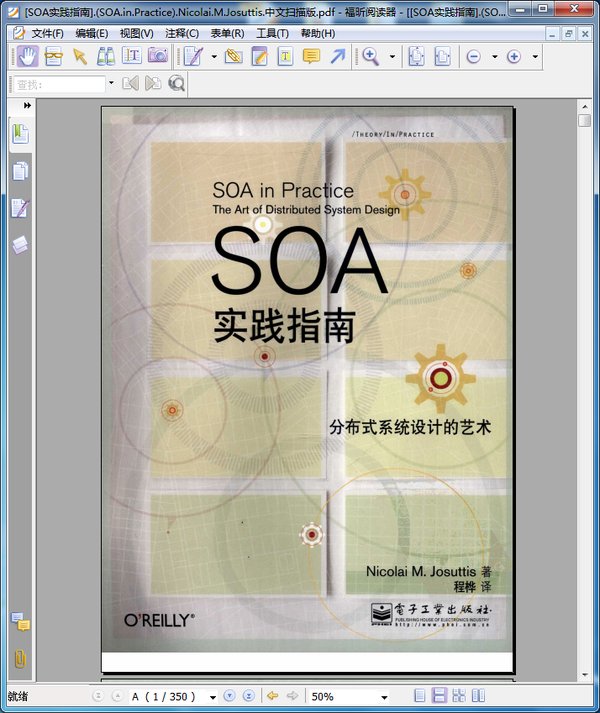Select the Hand tool
Image resolution: width=600 pixels, height=713 pixels.
(x=27, y=57)
